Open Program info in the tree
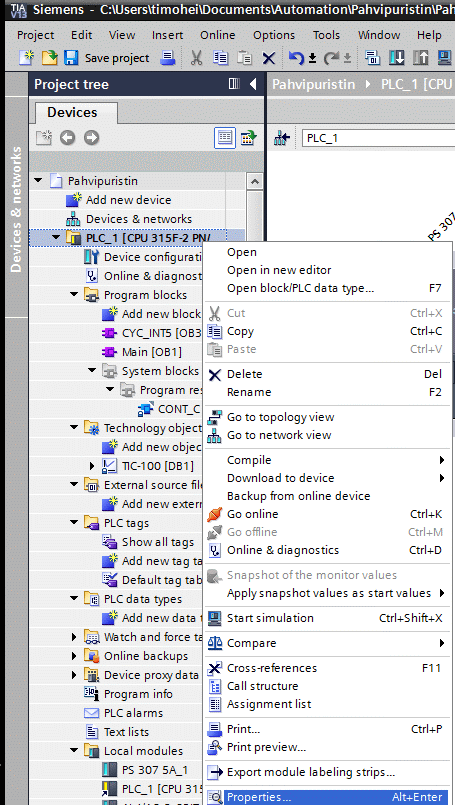Viewport: 455px width, 805px height. 138,694
